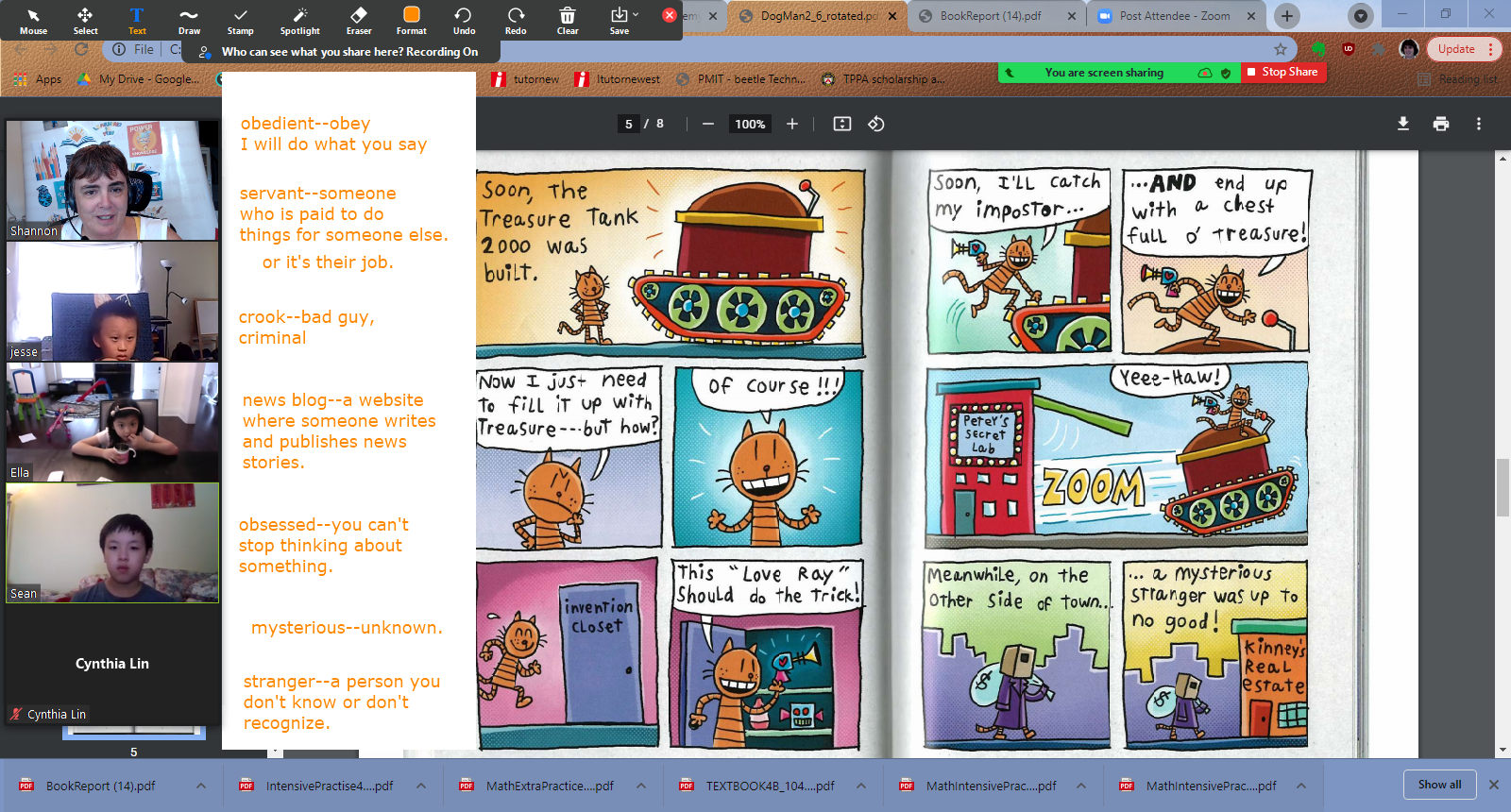Toggle fit to page
This screenshot has width=1511, height=812.
click(x=842, y=124)
